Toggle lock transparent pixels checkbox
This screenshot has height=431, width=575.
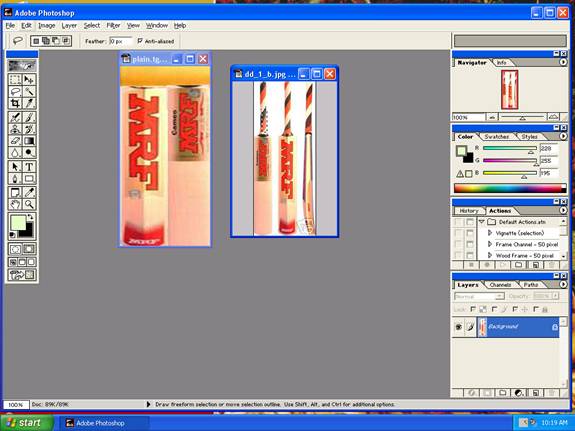473,309
